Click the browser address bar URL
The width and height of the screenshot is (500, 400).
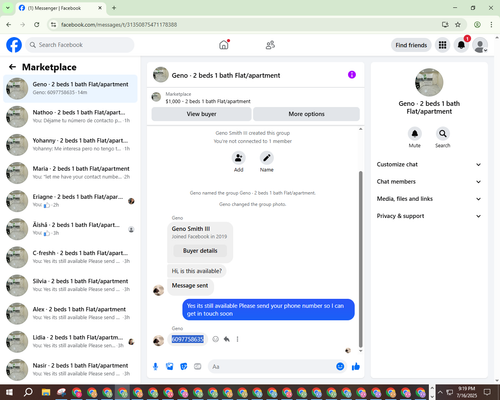pyautogui.click(x=119, y=25)
